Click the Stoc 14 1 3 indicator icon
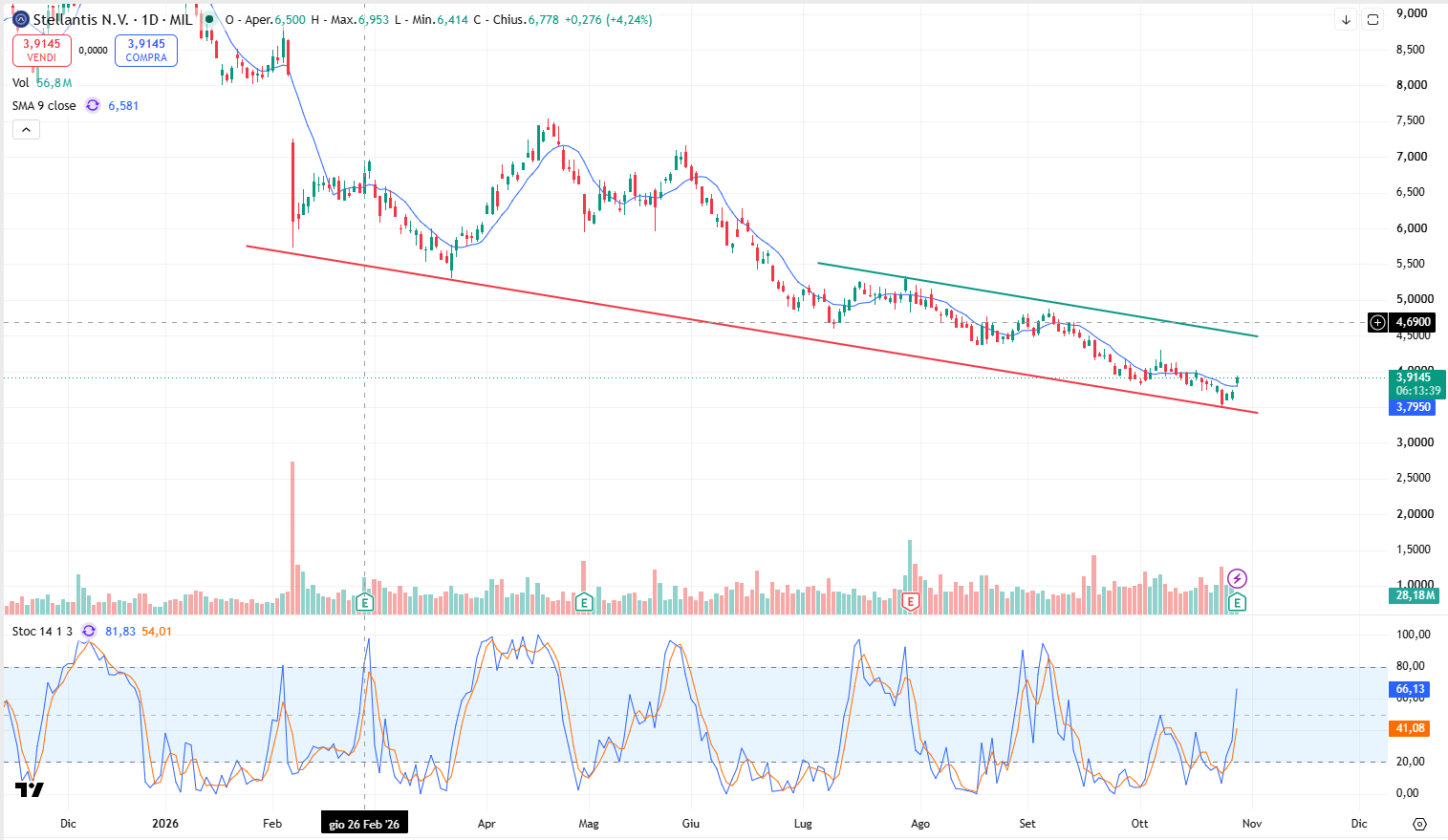This screenshot has height=840, width=1448. click(89, 631)
